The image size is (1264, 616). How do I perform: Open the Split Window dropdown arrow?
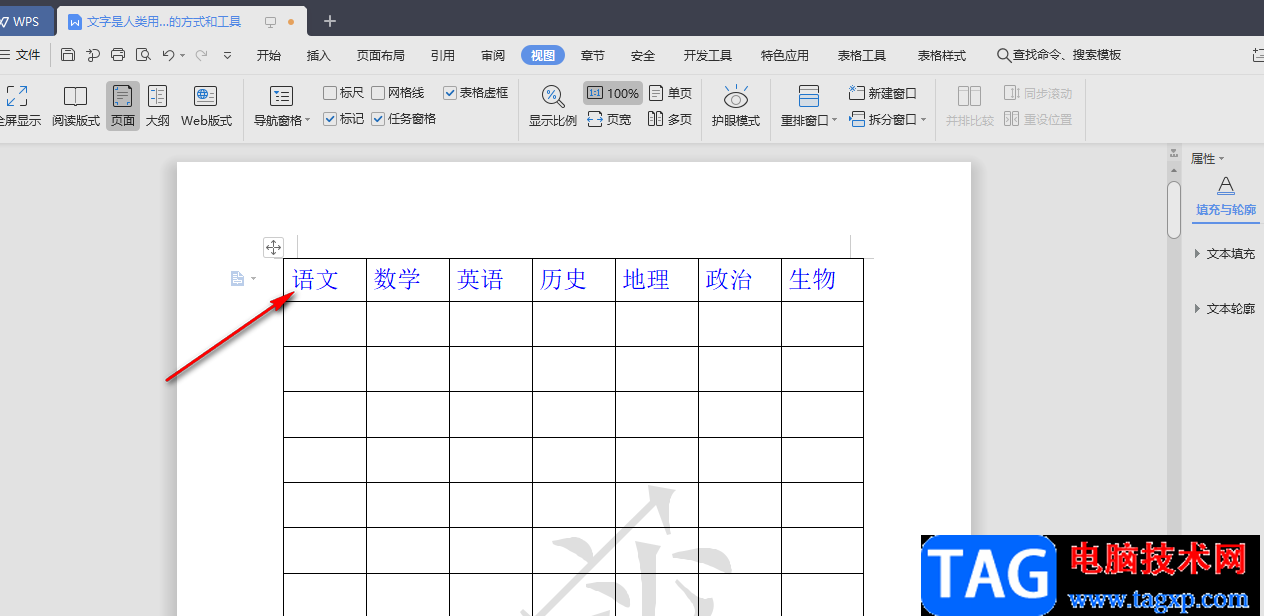(923, 120)
